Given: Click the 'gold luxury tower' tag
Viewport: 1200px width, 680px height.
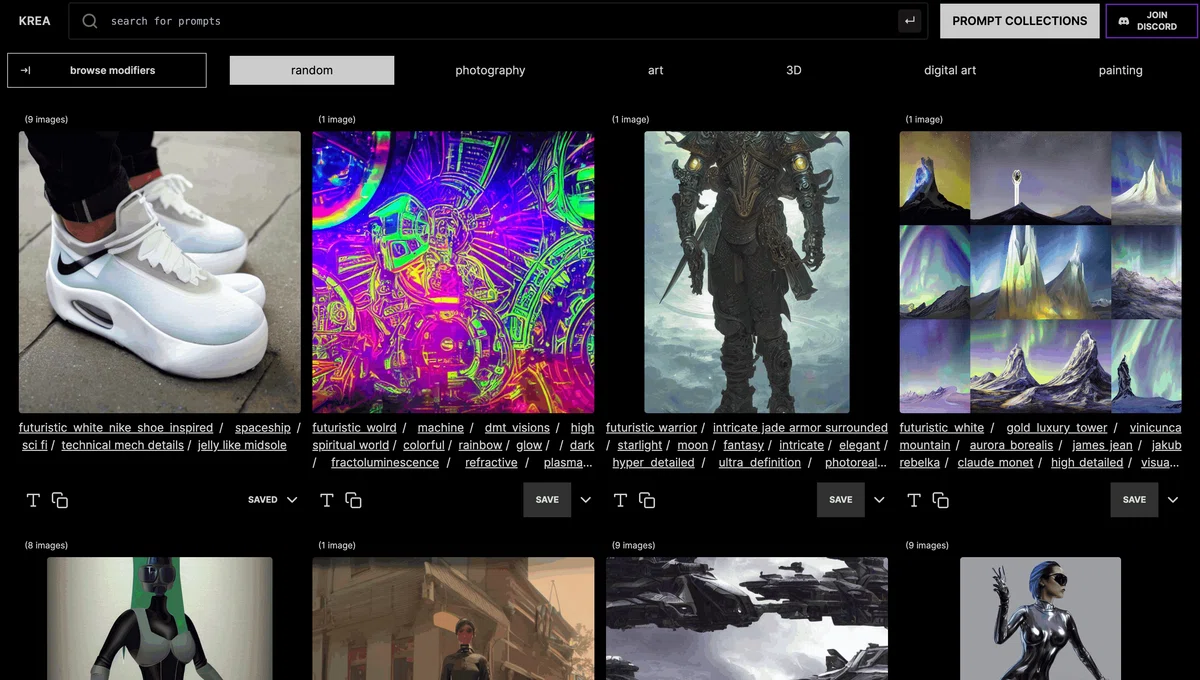Looking at the screenshot, I should [x=1057, y=428].
